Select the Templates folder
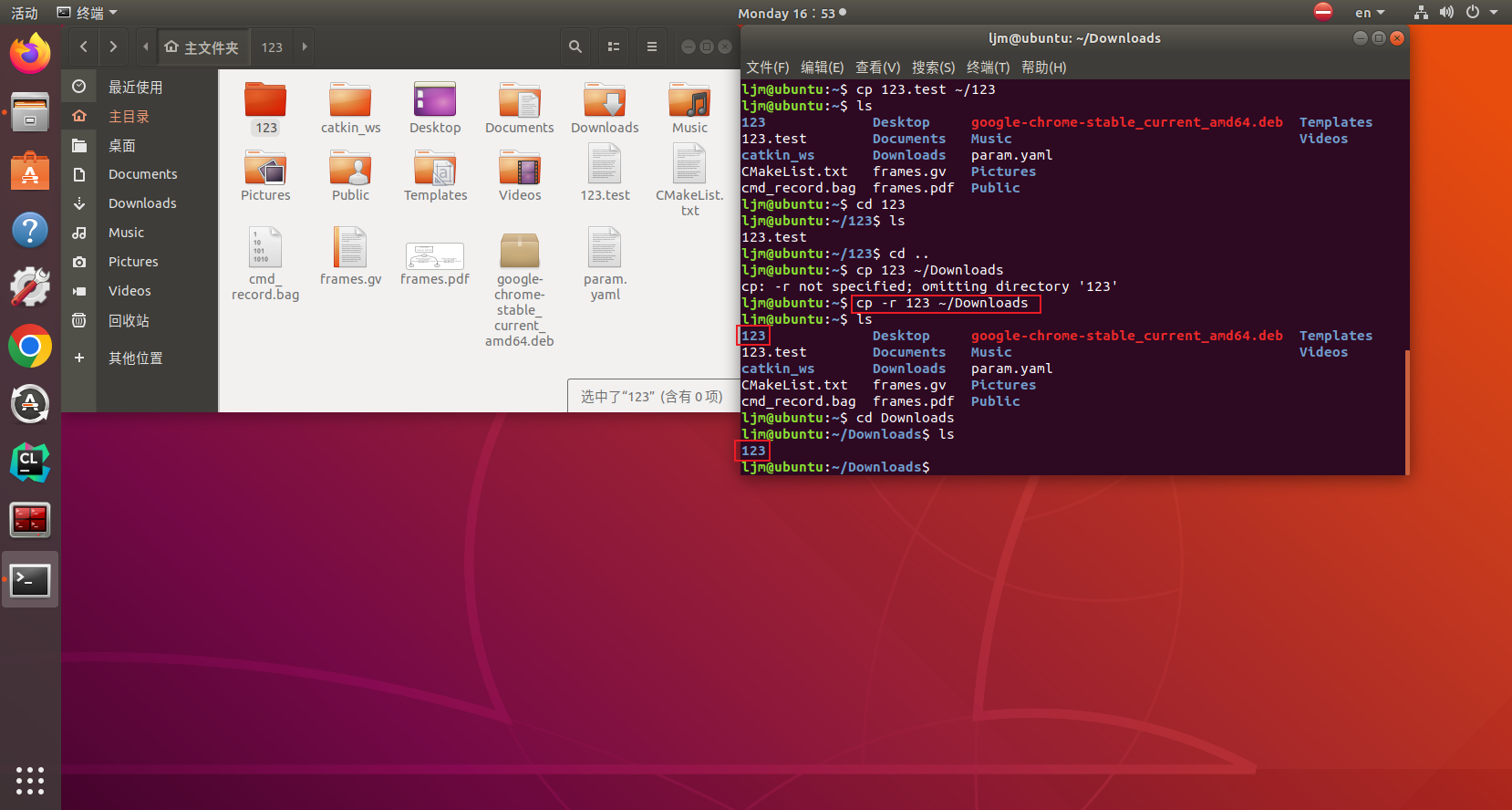The height and width of the screenshot is (810, 1512). click(435, 176)
